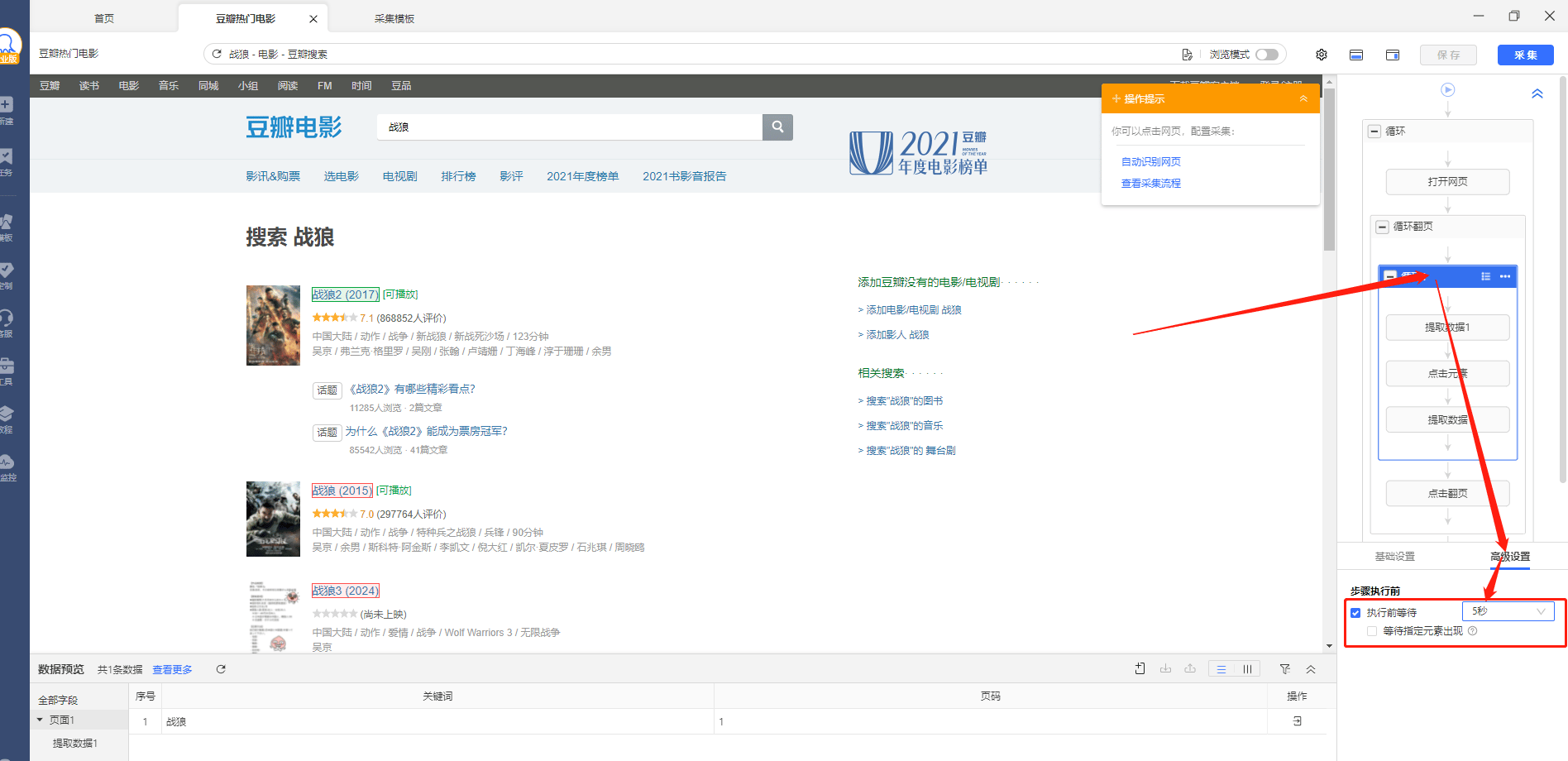The width and height of the screenshot is (1568, 761).
Task: Open 影讯&购票 in Douban movie nav
Action: (273, 176)
